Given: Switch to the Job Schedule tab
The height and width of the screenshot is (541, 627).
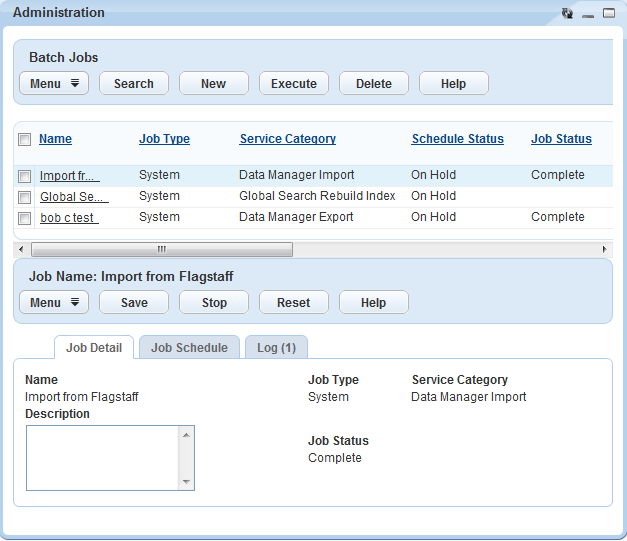Looking at the screenshot, I should 189,348.
